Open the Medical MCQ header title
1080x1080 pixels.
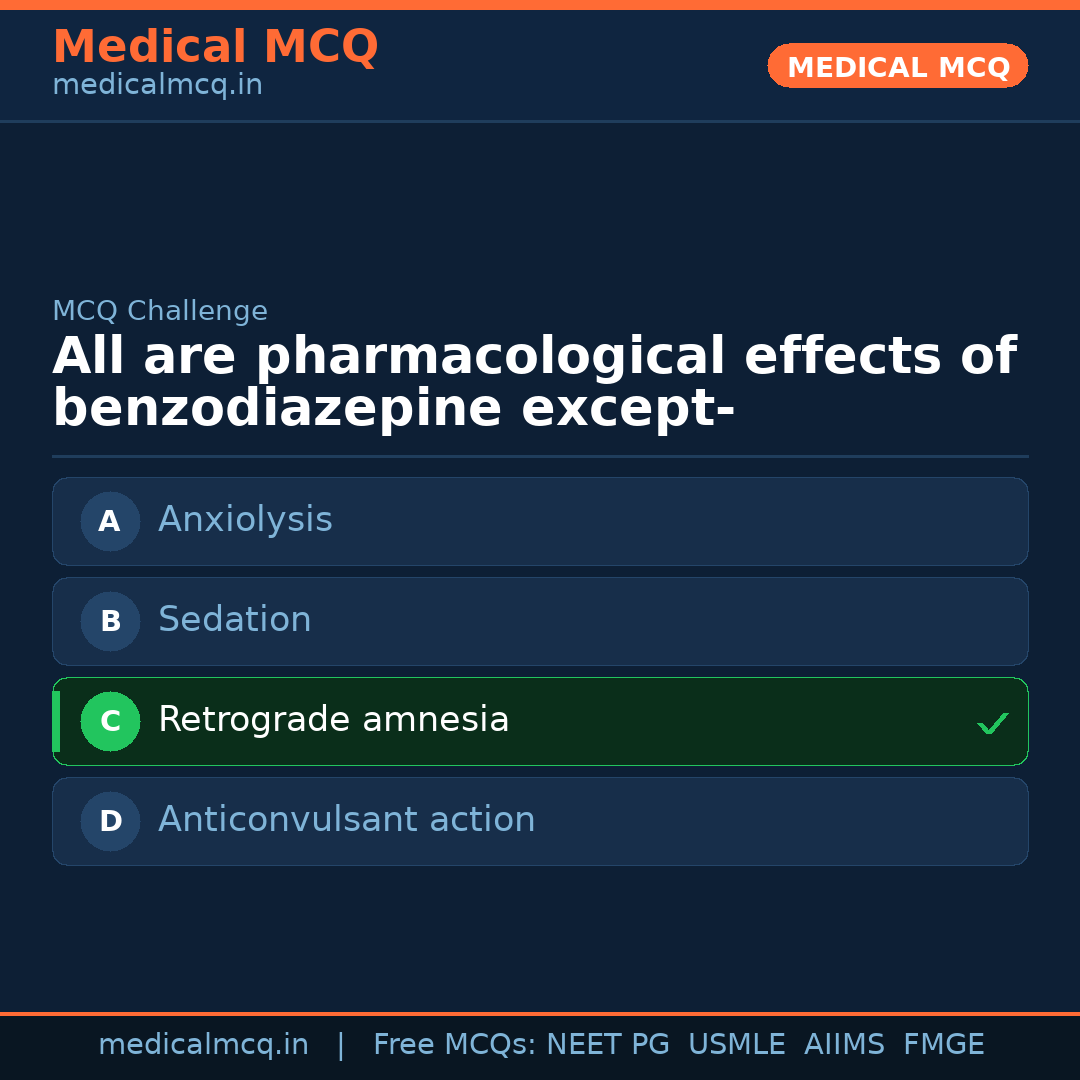point(215,47)
